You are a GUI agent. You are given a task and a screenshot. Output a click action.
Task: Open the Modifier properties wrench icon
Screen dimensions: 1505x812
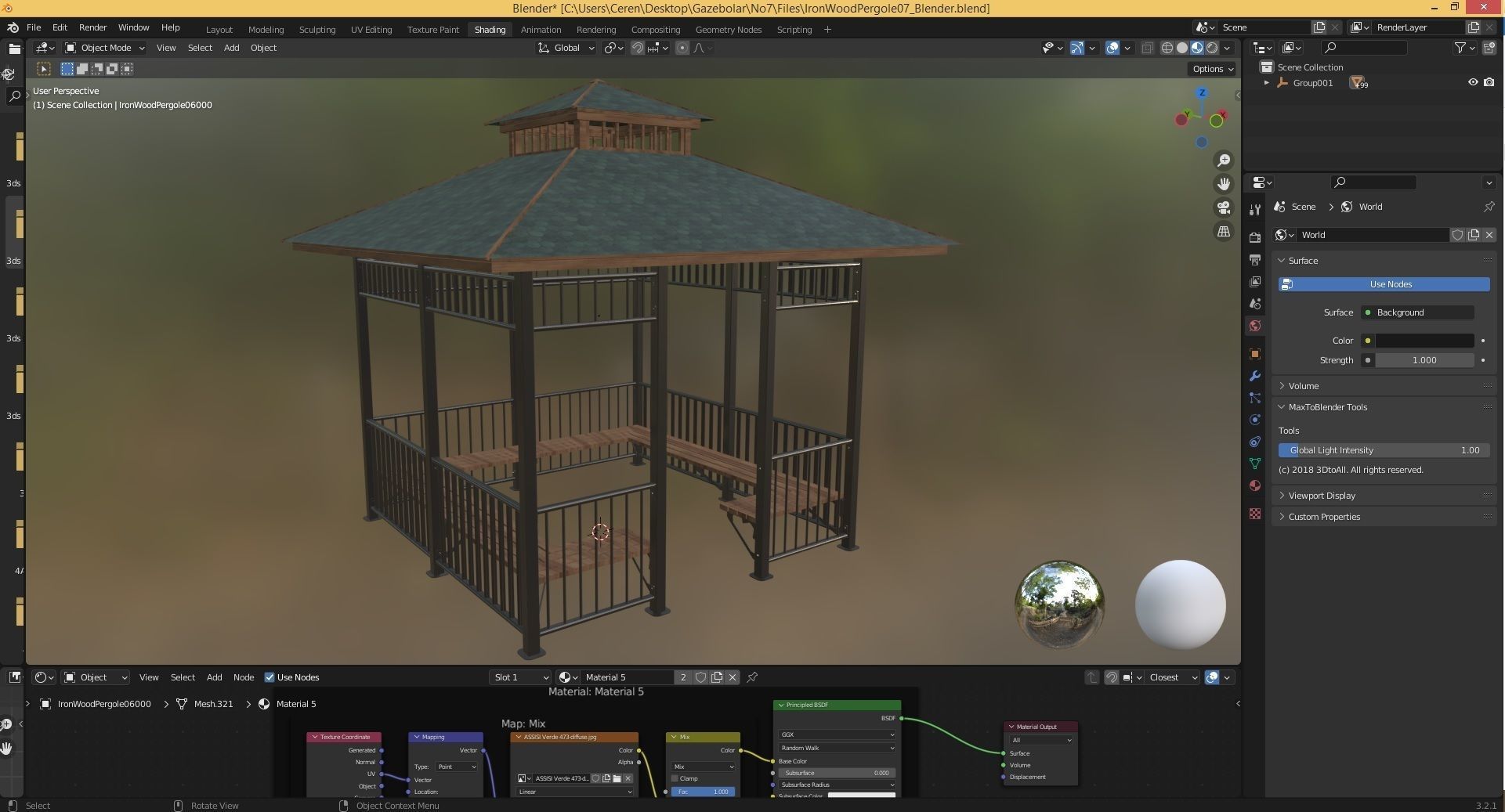[x=1255, y=376]
